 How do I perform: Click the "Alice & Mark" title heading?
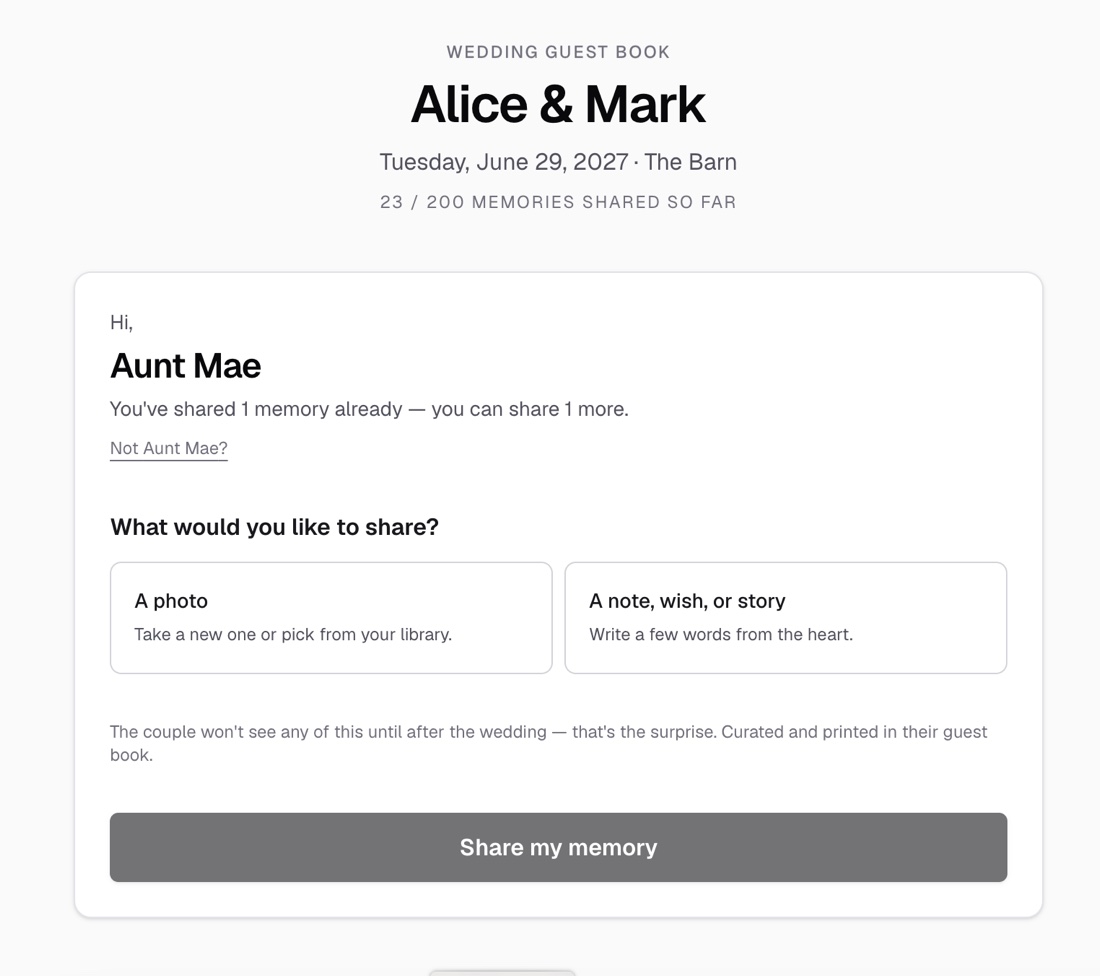tap(558, 105)
